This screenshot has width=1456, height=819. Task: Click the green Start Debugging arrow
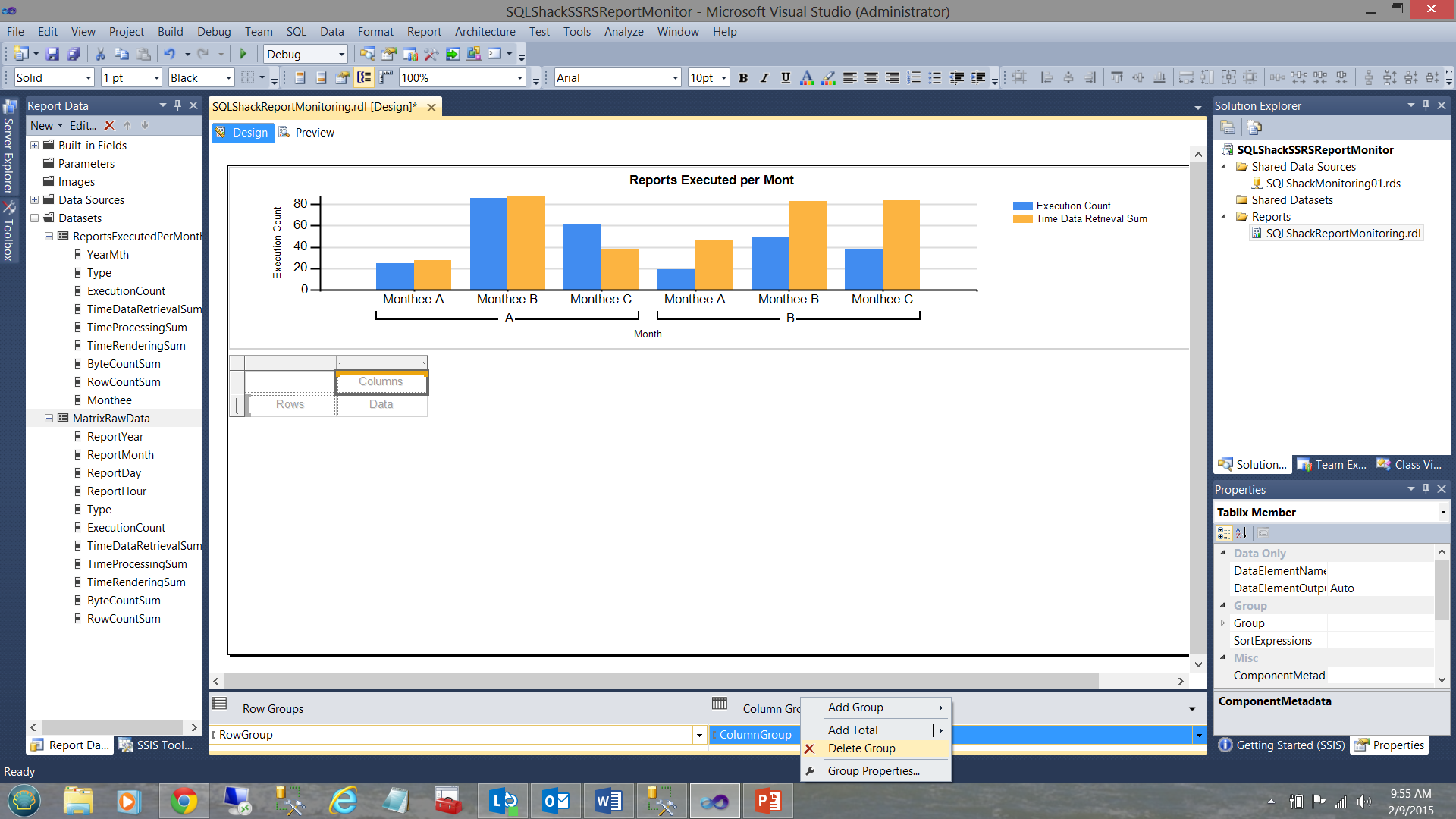coord(243,54)
